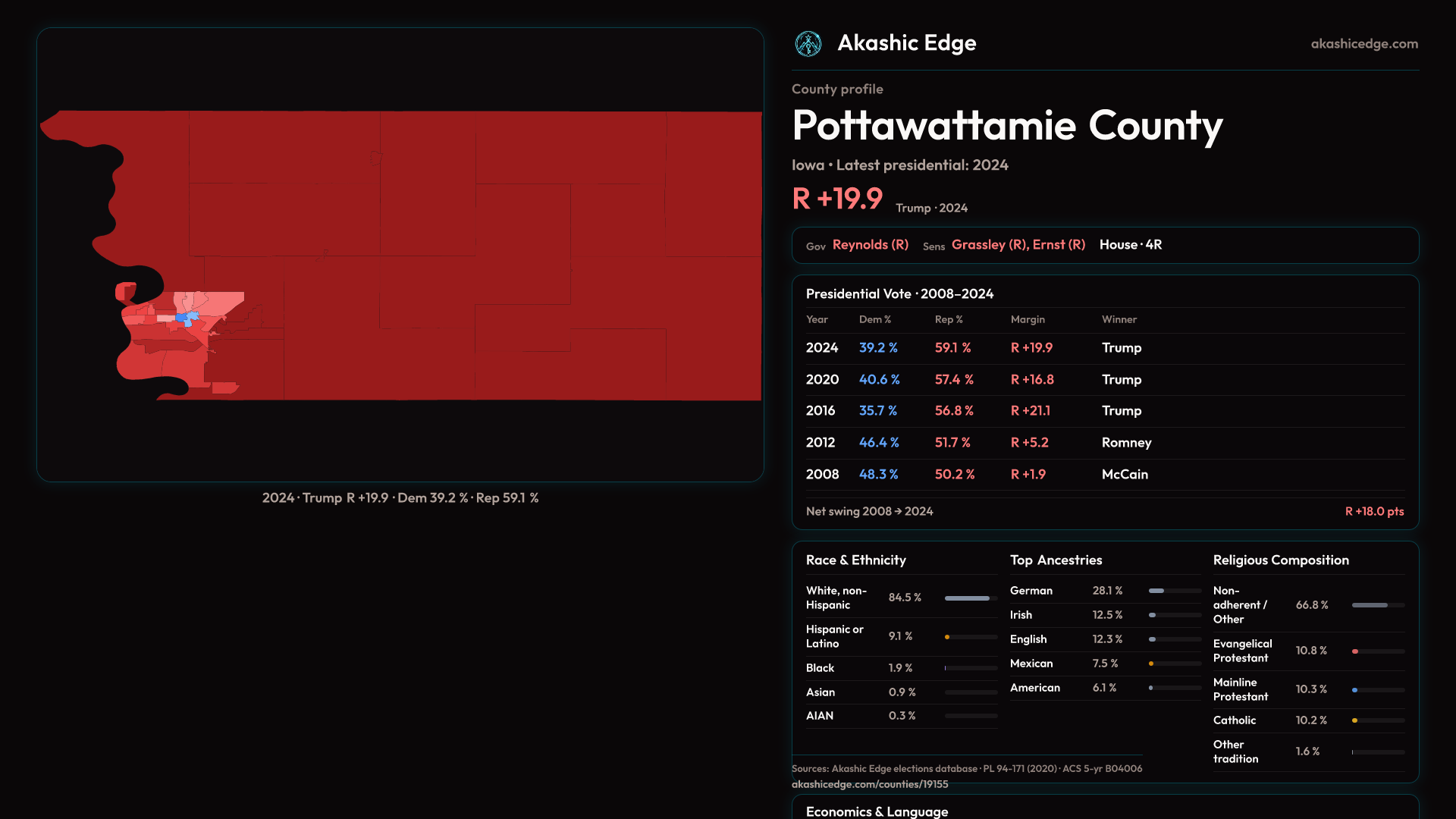
Task: Click the Net swing R +18.0 pts value
Action: pos(1373,512)
